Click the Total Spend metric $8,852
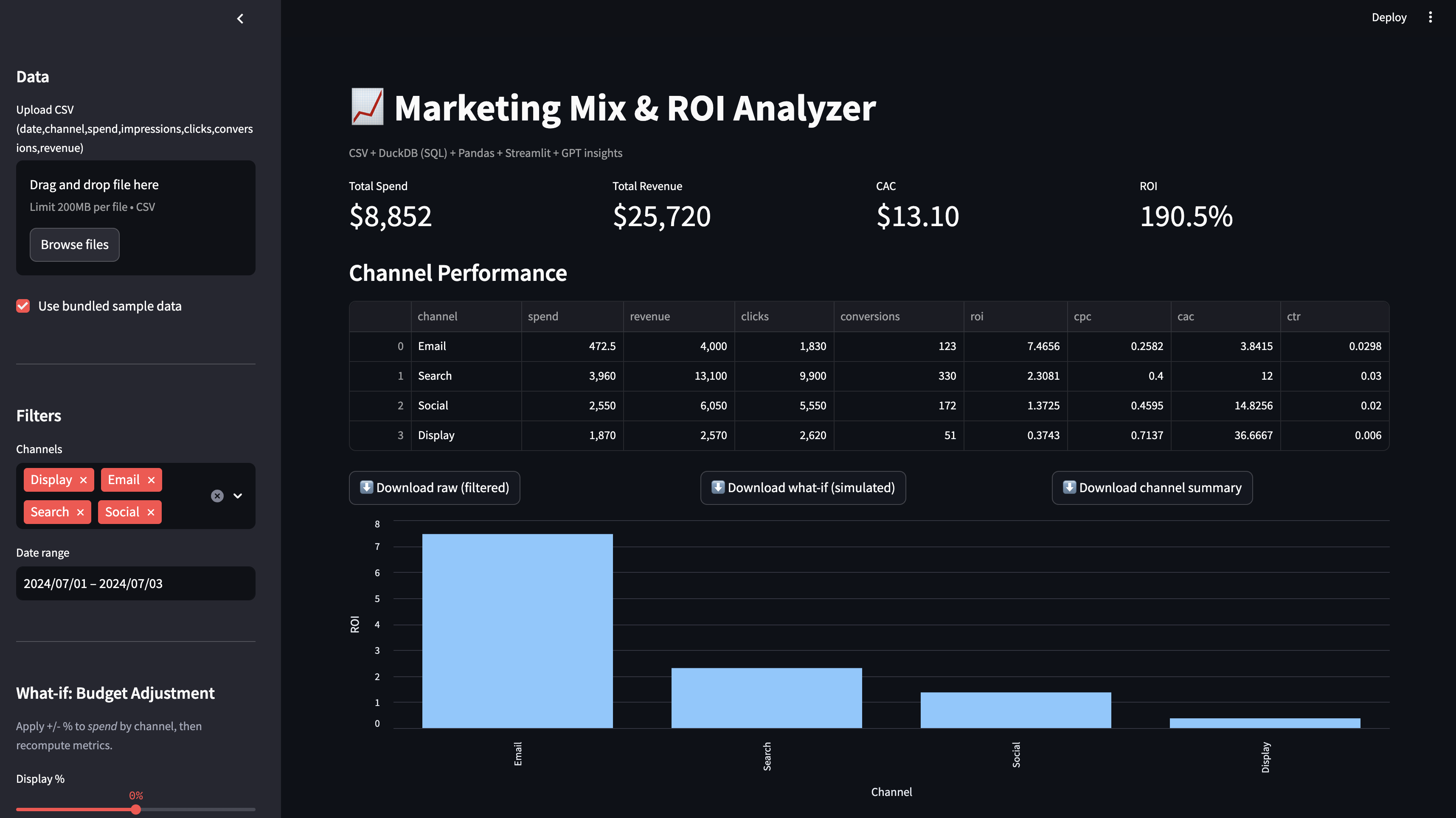 pos(391,216)
